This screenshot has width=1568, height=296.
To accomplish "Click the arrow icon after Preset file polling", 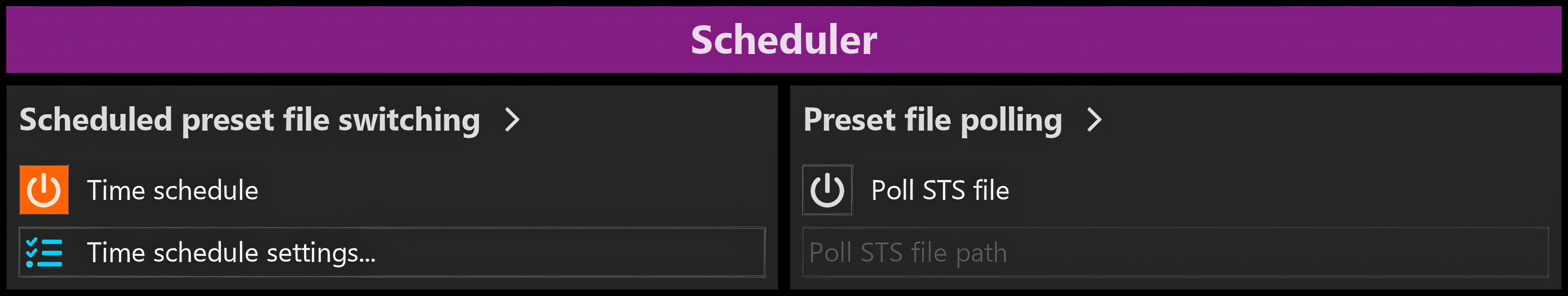I will click(x=1094, y=120).
